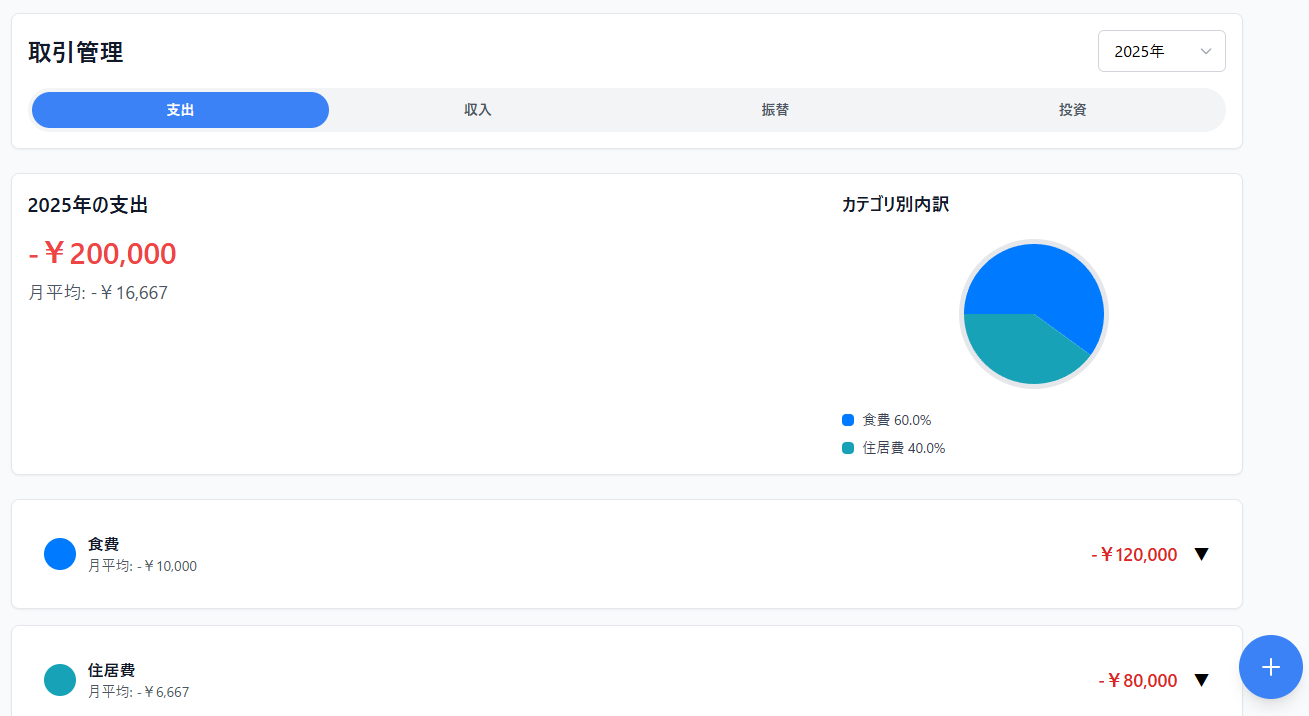Open the 投資 tab
The width and height of the screenshot is (1309, 716).
1073,110
